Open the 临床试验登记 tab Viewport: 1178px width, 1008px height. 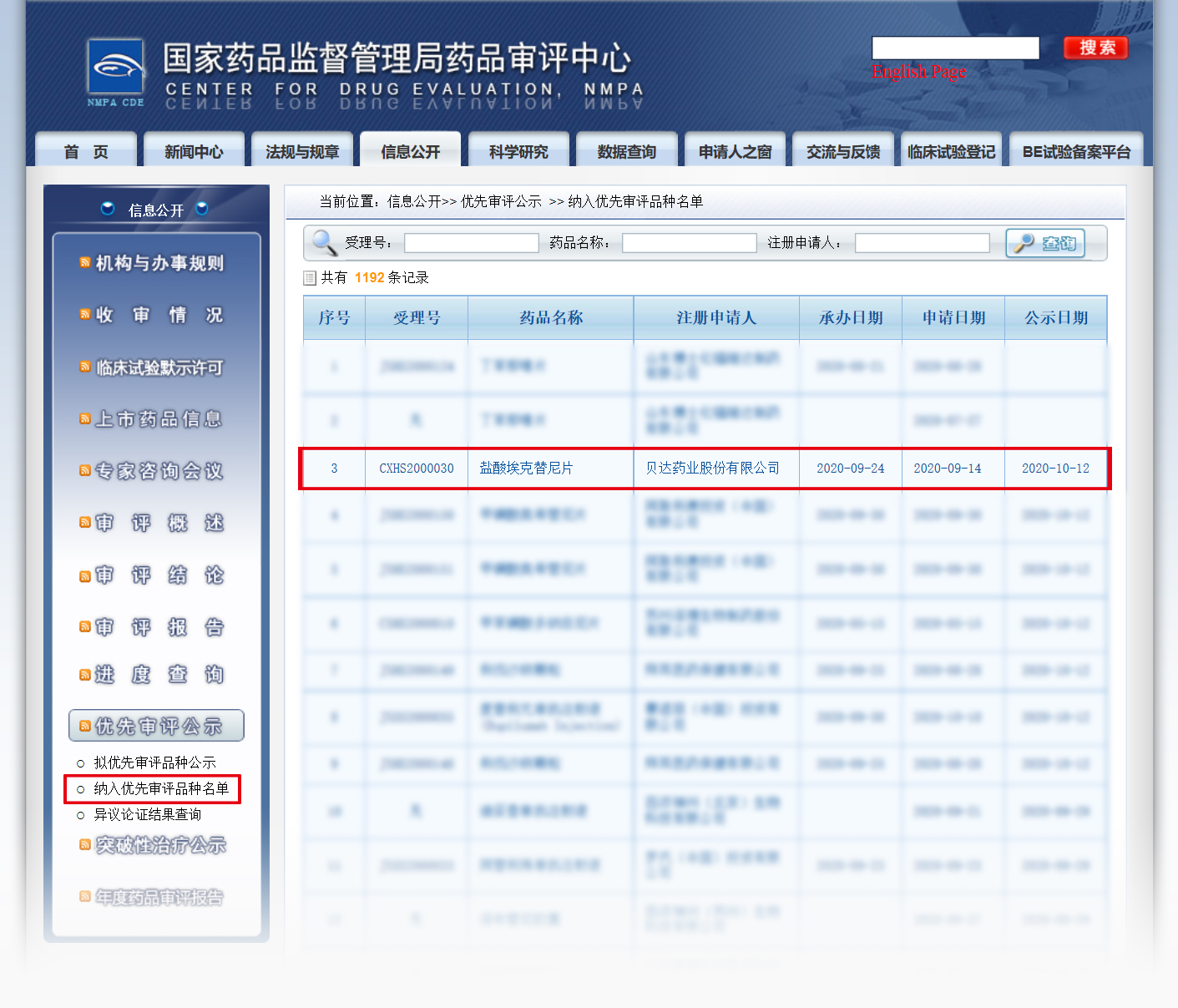click(x=951, y=151)
